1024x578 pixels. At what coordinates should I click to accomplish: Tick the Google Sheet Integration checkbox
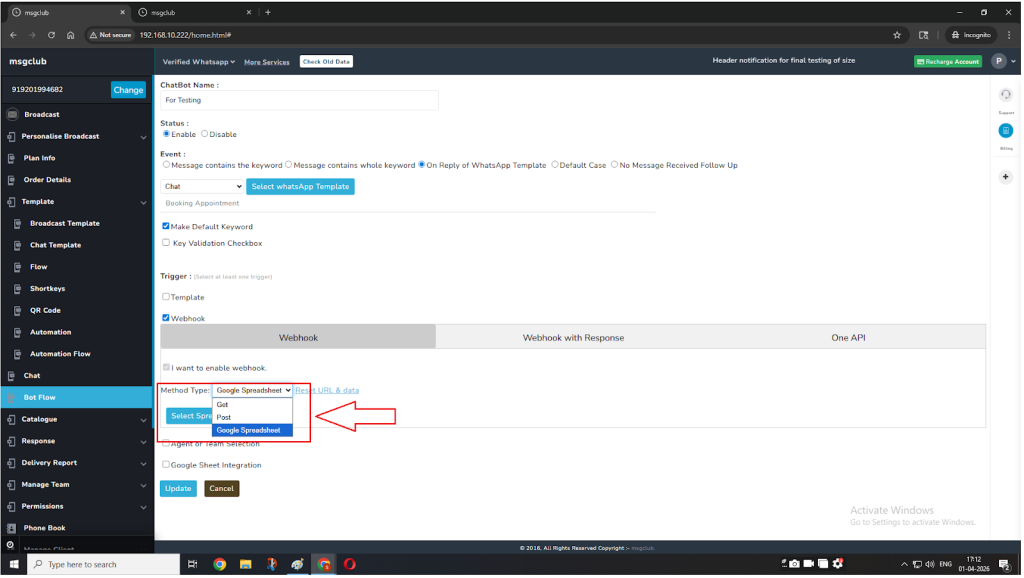click(x=166, y=465)
